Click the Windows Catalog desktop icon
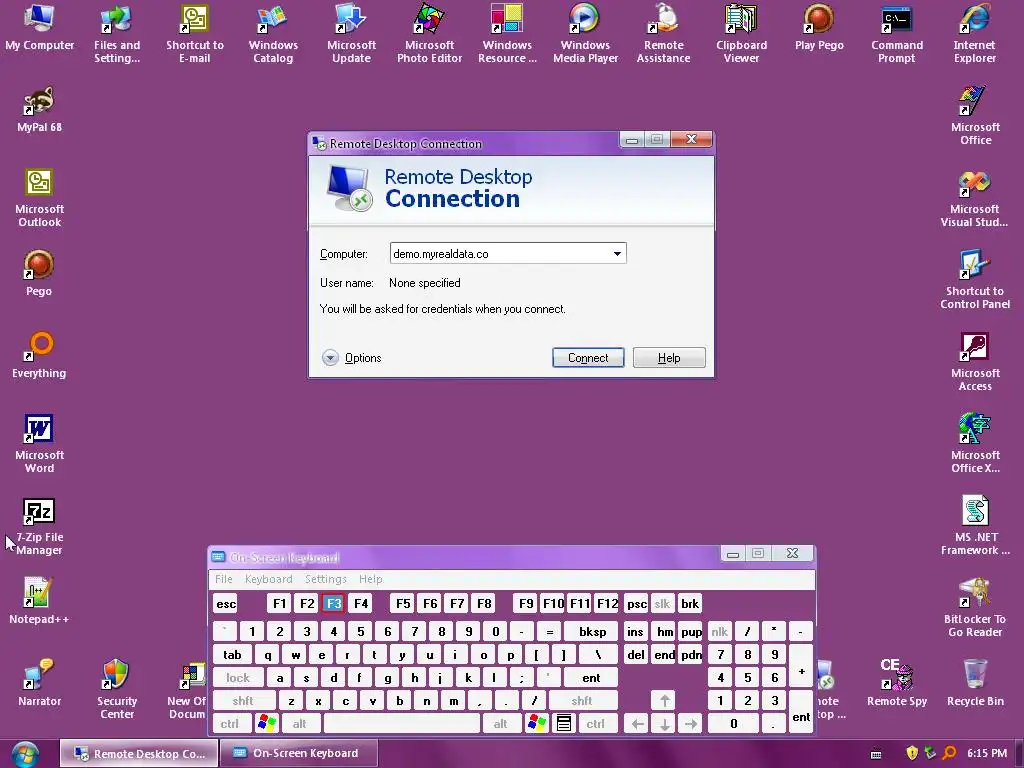This screenshot has height=768, width=1024. 273,34
